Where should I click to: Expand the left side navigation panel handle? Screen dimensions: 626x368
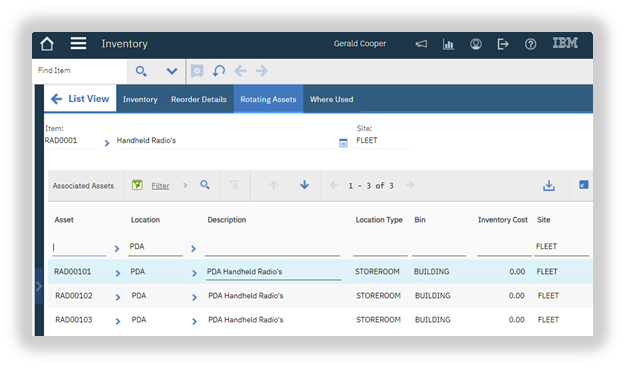(x=39, y=286)
